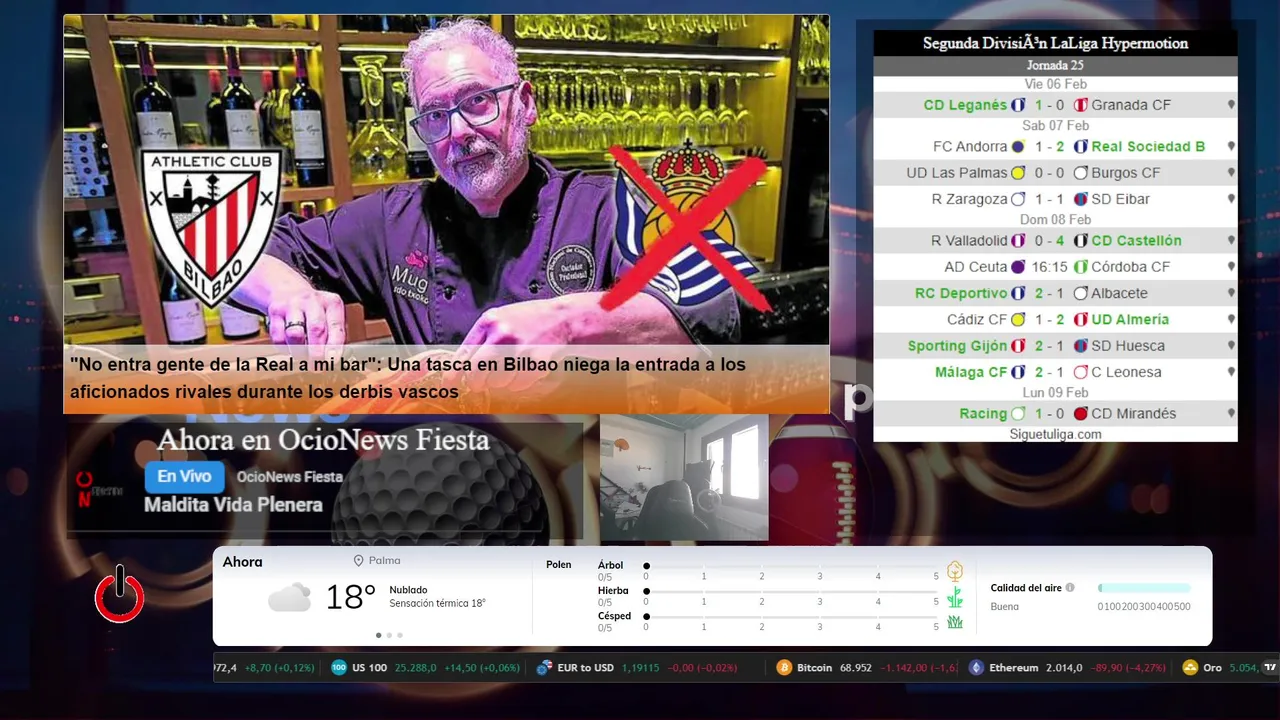
Task: Click the Palma location label
Action: [x=384, y=561]
